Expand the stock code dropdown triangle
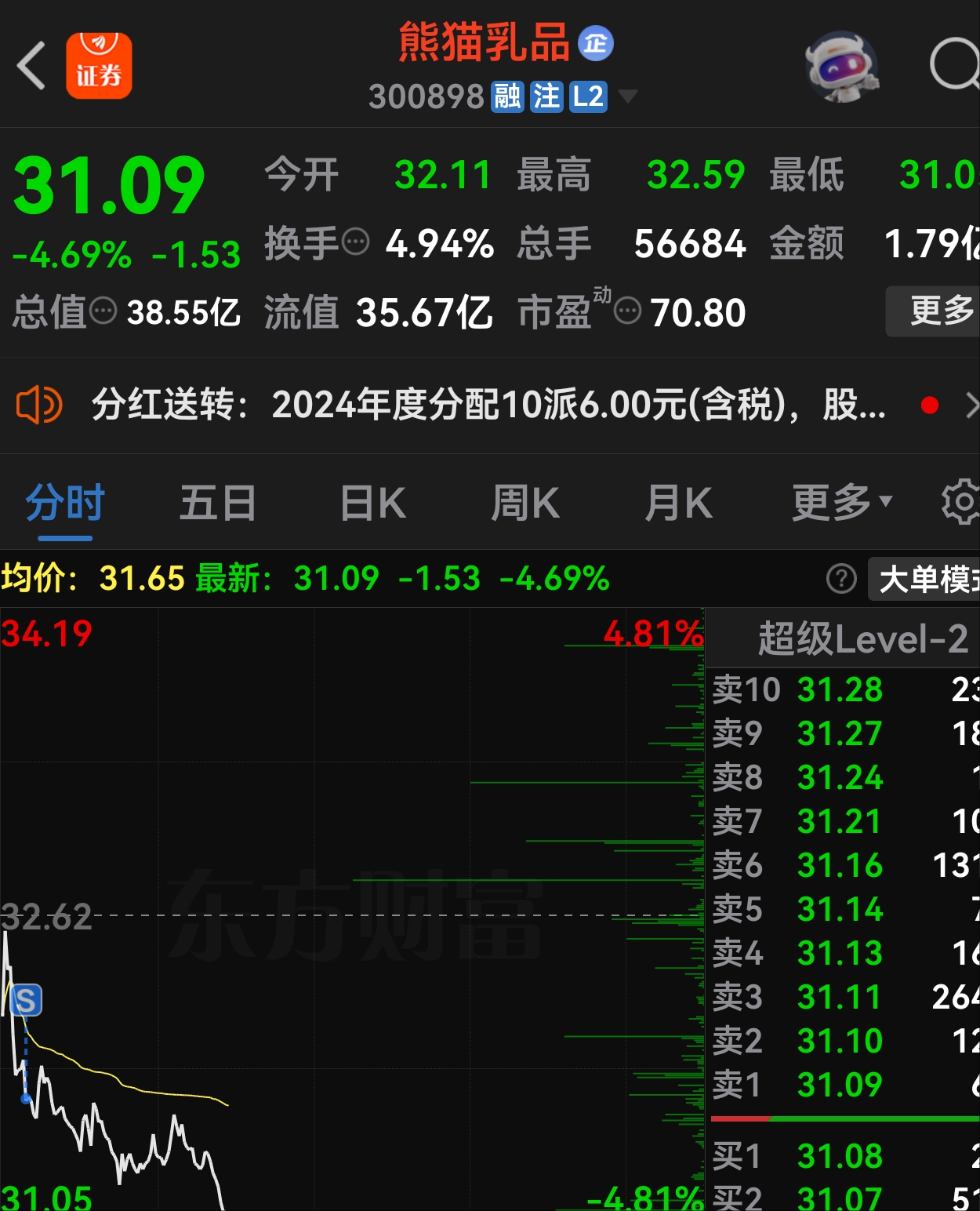The width and height of the screenshot is (980, 1211). pos(628,96)
